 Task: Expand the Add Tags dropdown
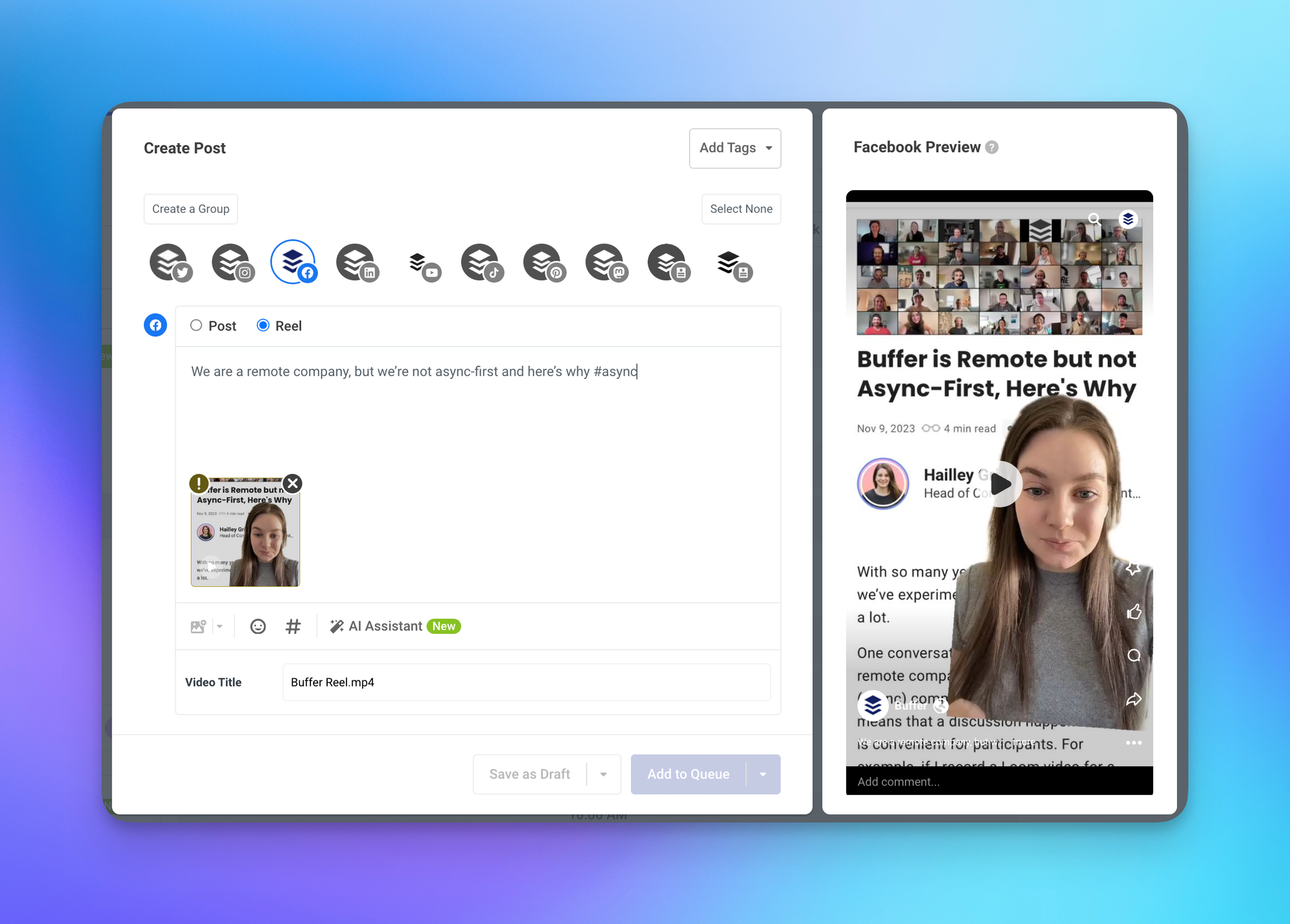coord(735,147)
